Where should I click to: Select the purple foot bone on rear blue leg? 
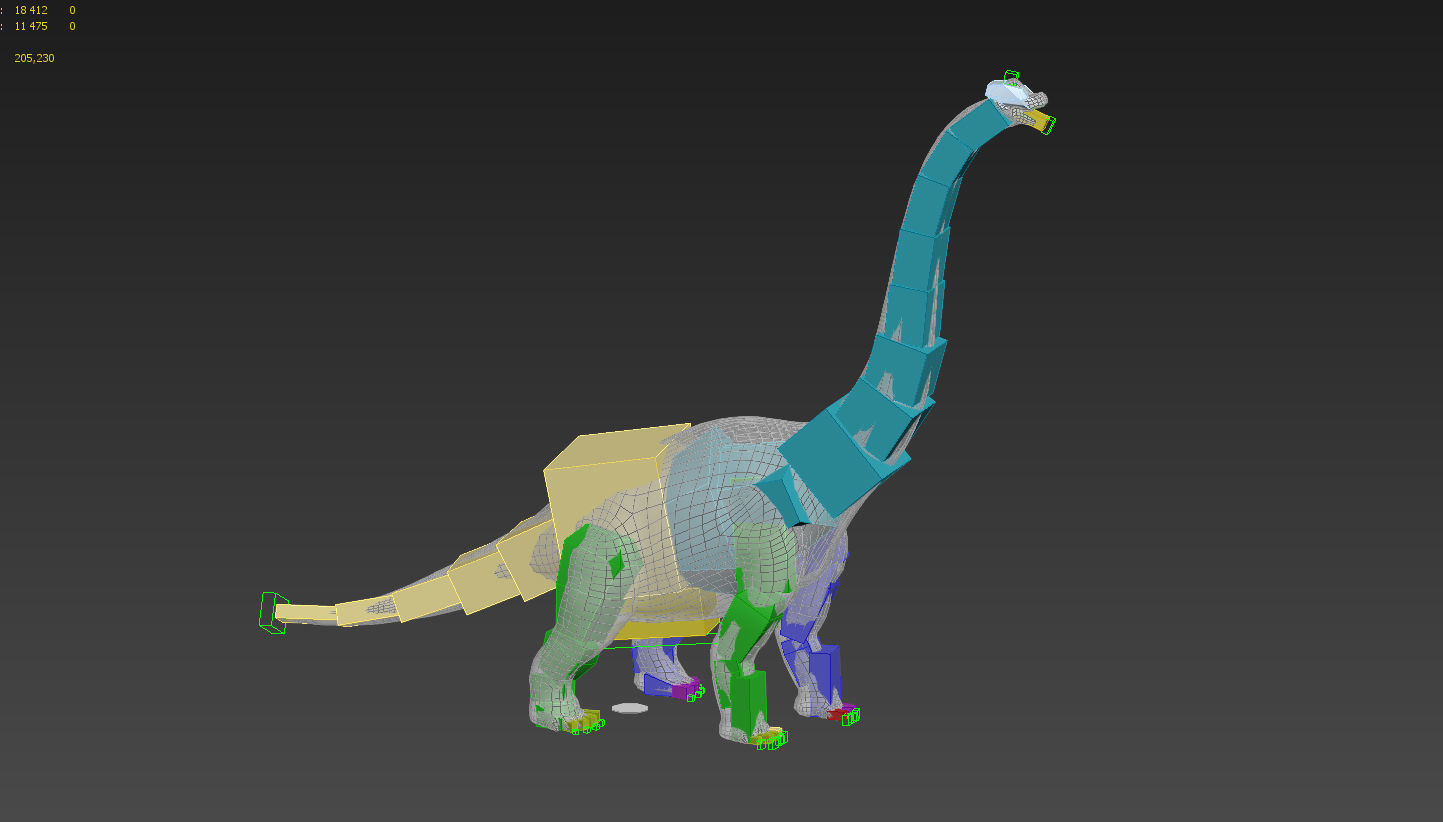[683, 689]
